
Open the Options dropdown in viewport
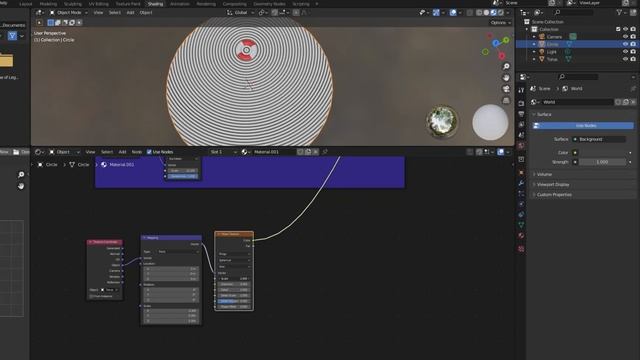(501, 23)
